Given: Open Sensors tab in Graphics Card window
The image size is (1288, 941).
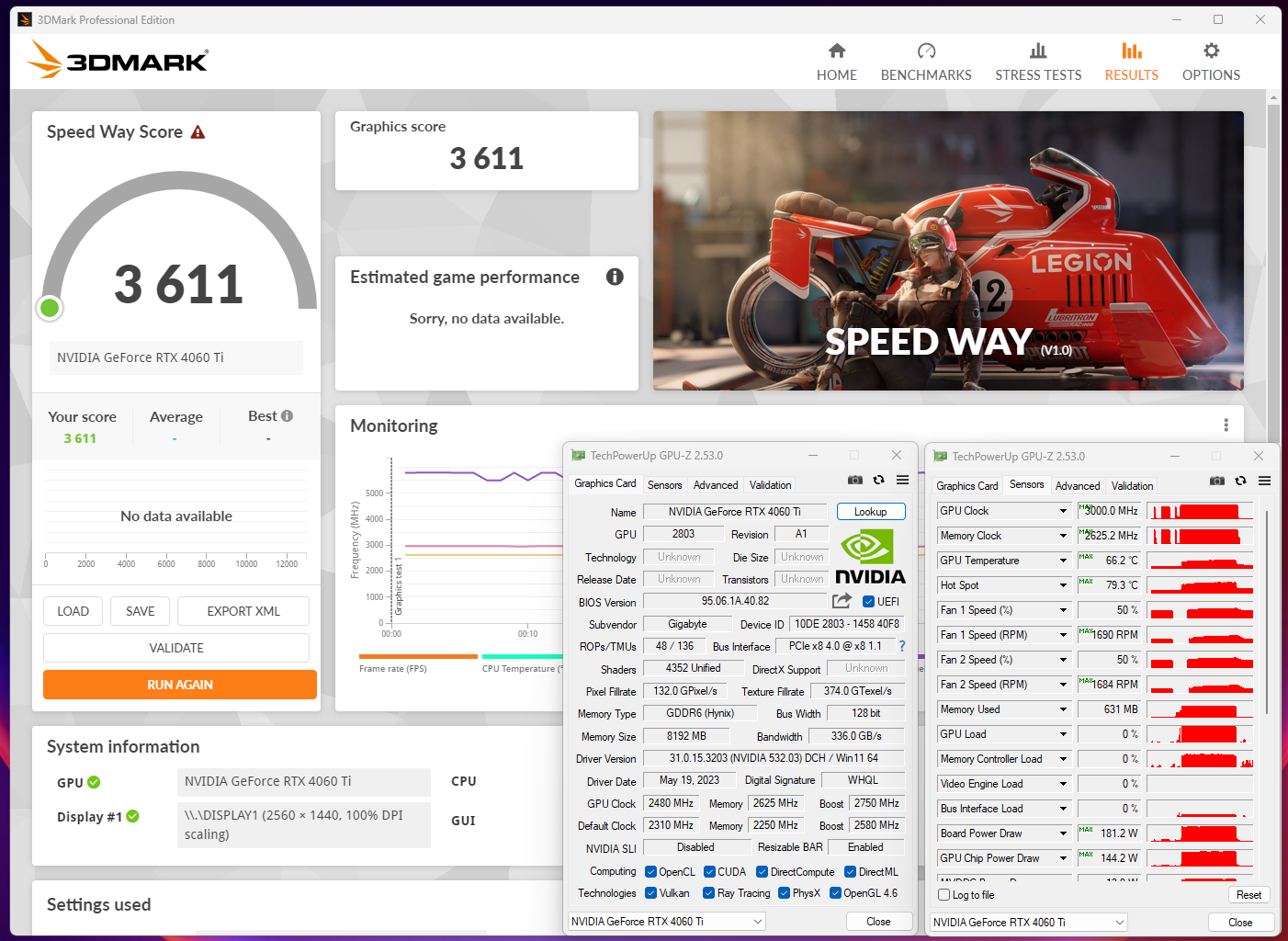Looking at the screenshot, I should tap(664, 485).
